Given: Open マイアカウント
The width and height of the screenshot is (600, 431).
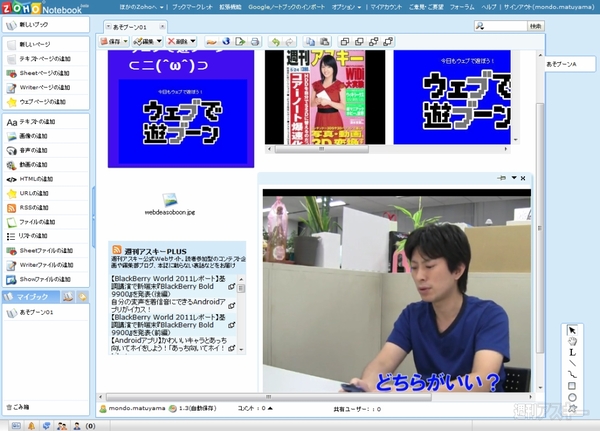Looking at the screenshot, I should 386,7.
